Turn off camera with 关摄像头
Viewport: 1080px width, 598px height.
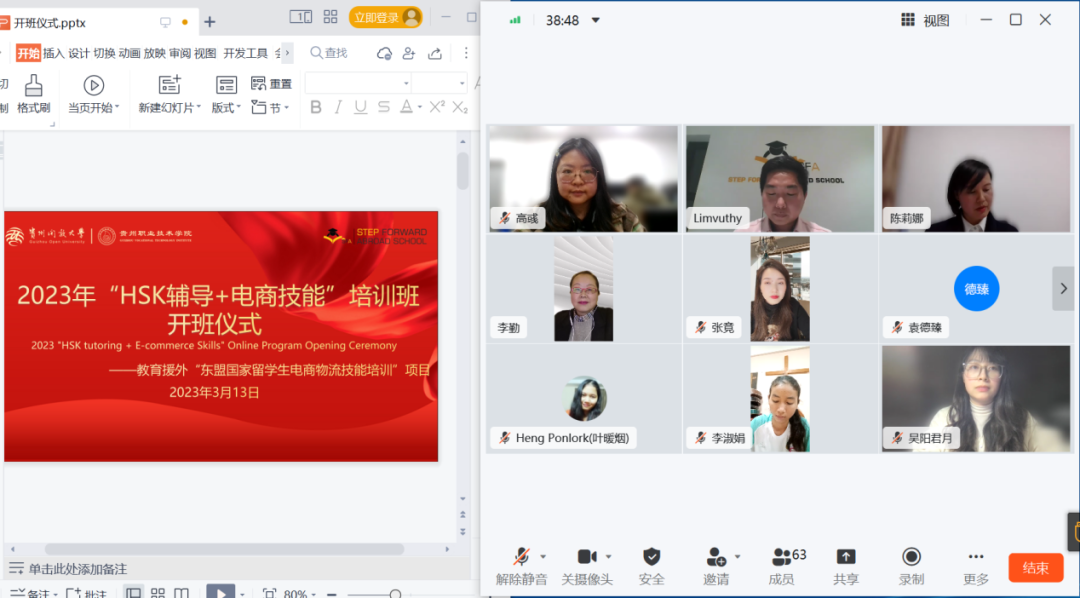[587, 557]
